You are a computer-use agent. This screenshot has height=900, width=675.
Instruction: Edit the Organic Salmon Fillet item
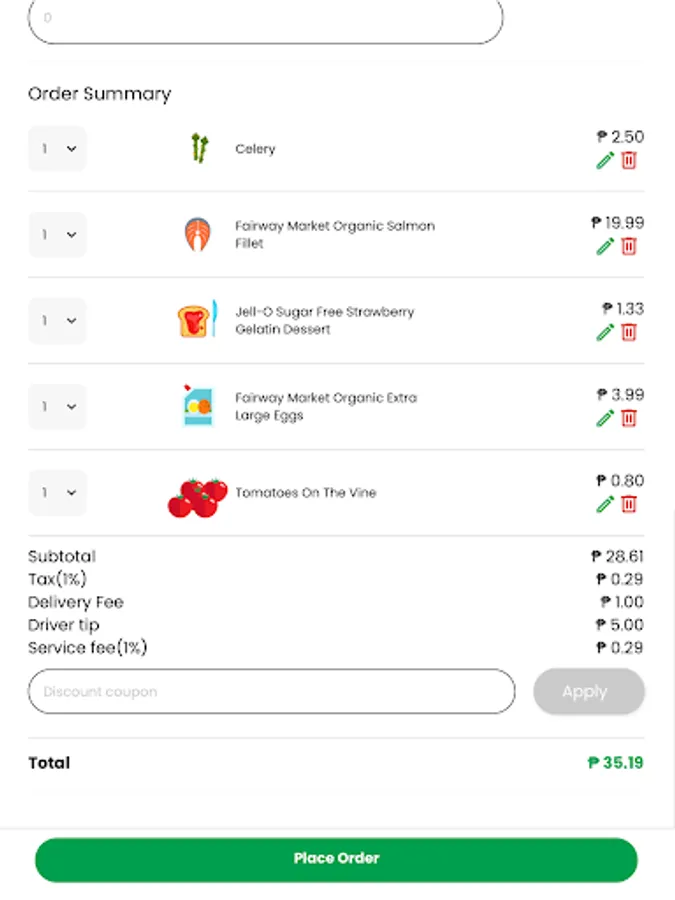tap(605, 247)
